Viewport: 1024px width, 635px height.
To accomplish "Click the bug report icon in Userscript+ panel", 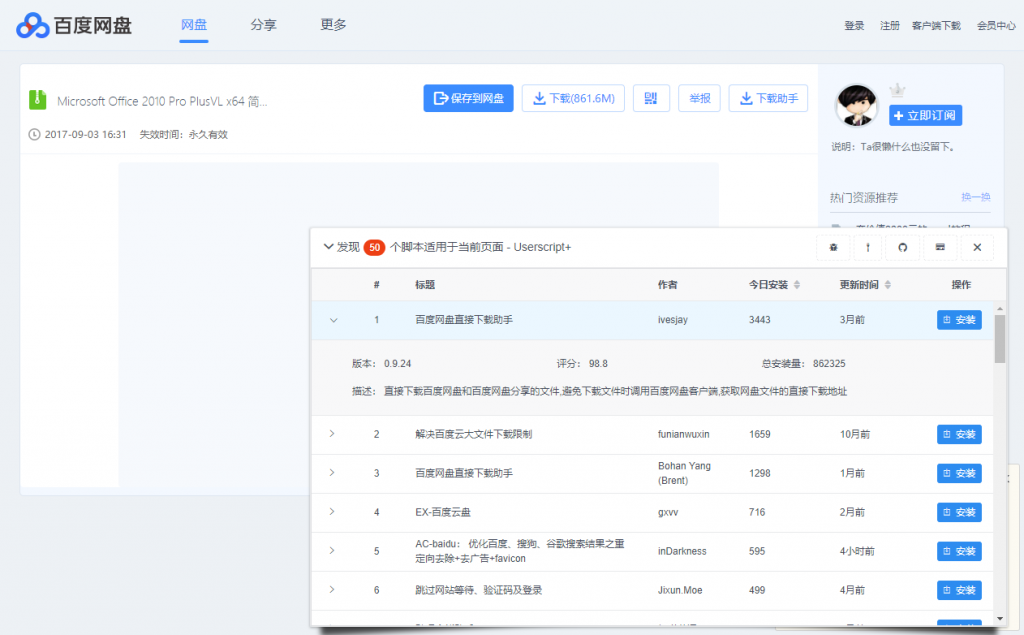I will pos(833,248).
